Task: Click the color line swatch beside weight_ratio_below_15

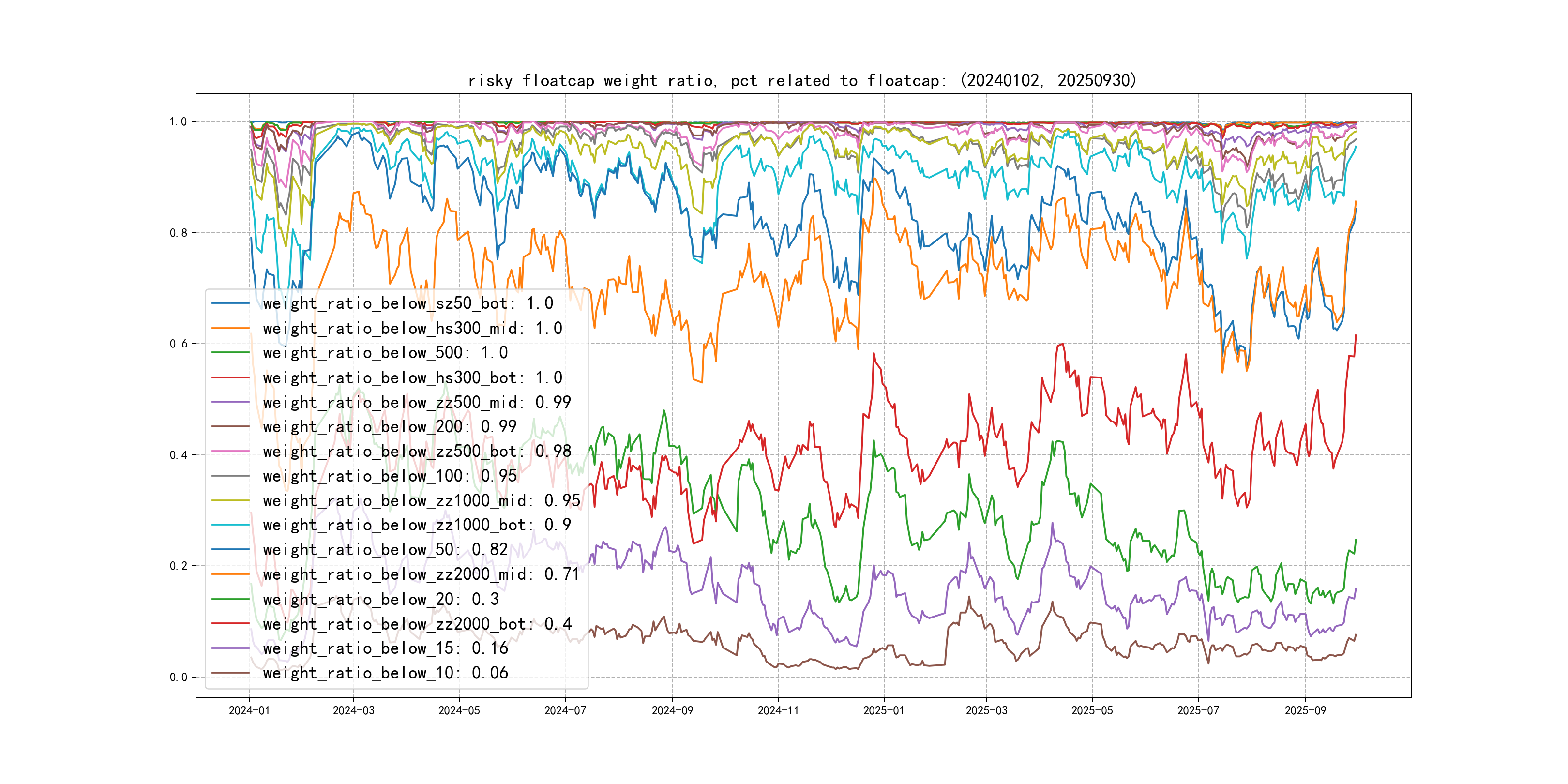Action: click(231, 648)
